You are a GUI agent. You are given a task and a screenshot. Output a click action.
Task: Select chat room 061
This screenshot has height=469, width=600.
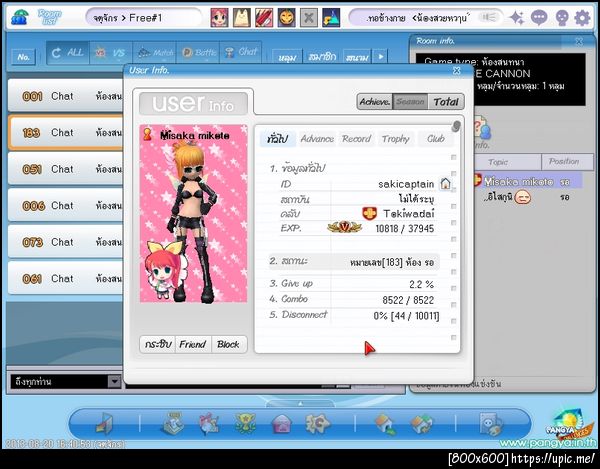[65, 278]
